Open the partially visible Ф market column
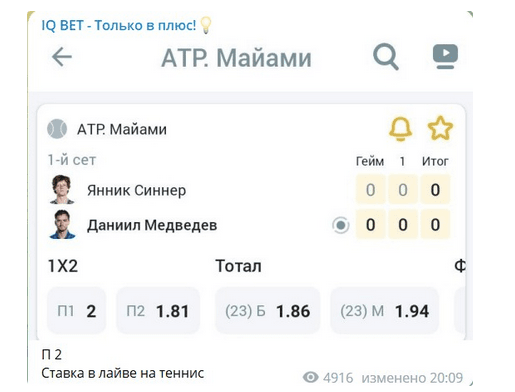Viewport: 515px width, 392px height. tap(460, 266)
